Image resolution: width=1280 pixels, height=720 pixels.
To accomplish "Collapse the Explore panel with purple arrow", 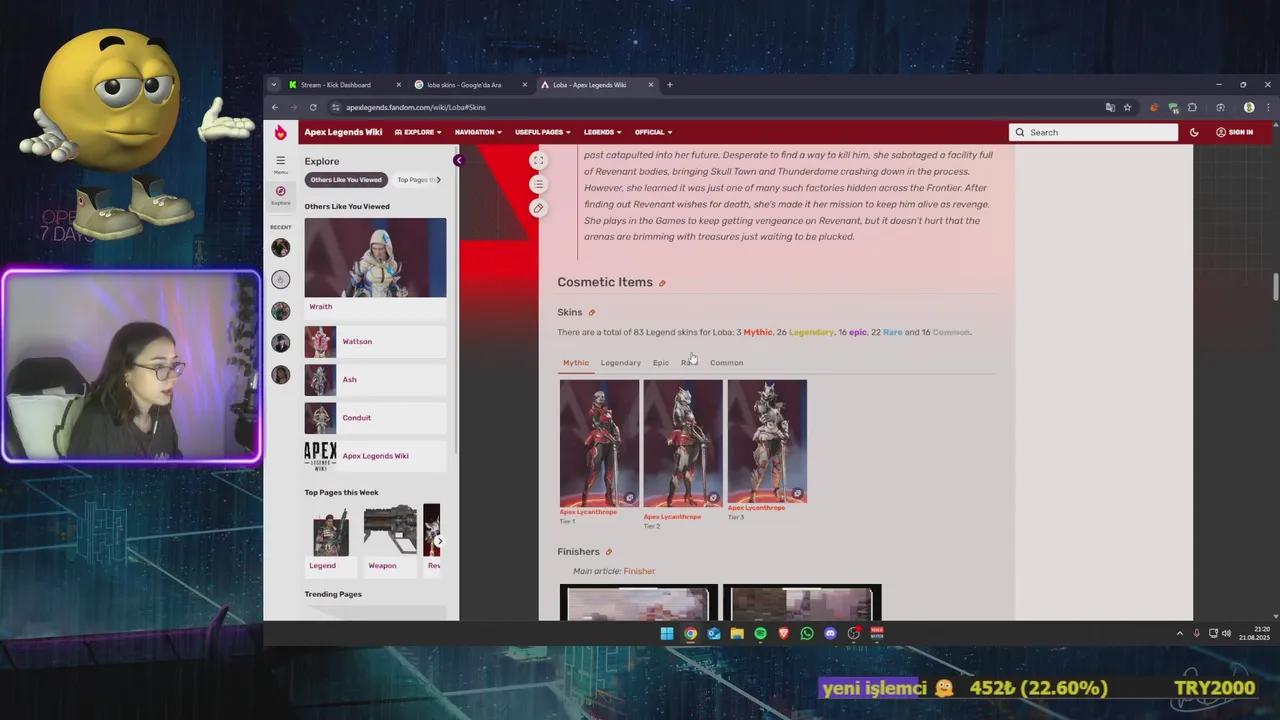I will [458, 161].
